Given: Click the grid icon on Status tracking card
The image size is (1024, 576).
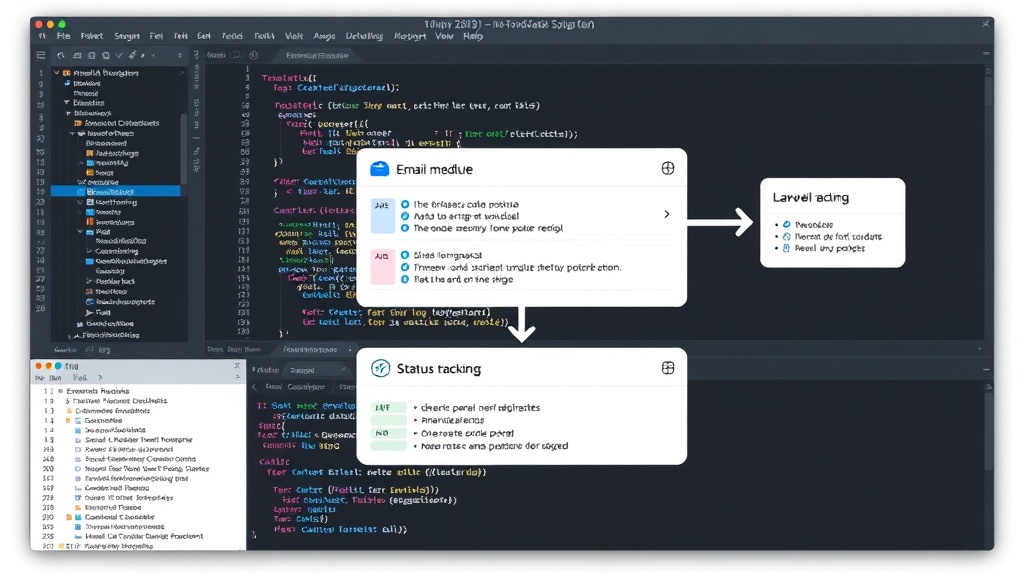Looking at the screenshot, I should tap(667, 368).
